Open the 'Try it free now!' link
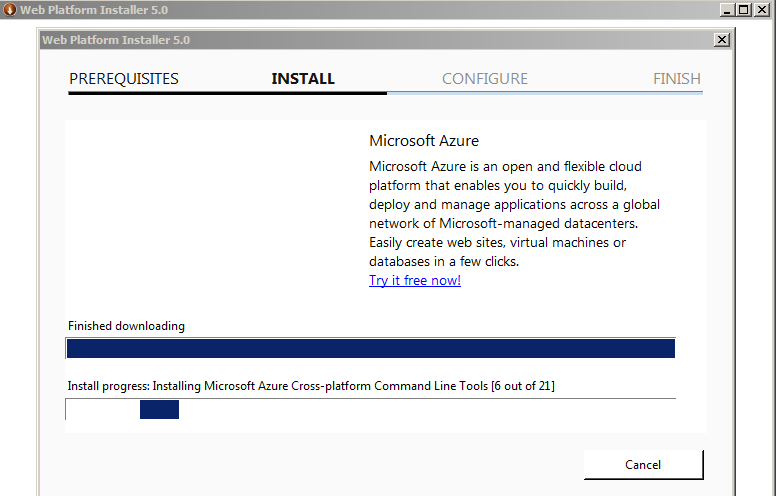This screenshot has height=496, width=776. 415,280
